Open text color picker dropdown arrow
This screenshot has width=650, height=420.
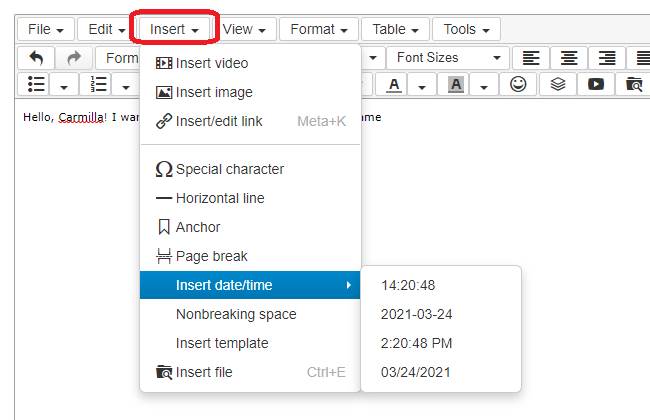pos(422,87)
